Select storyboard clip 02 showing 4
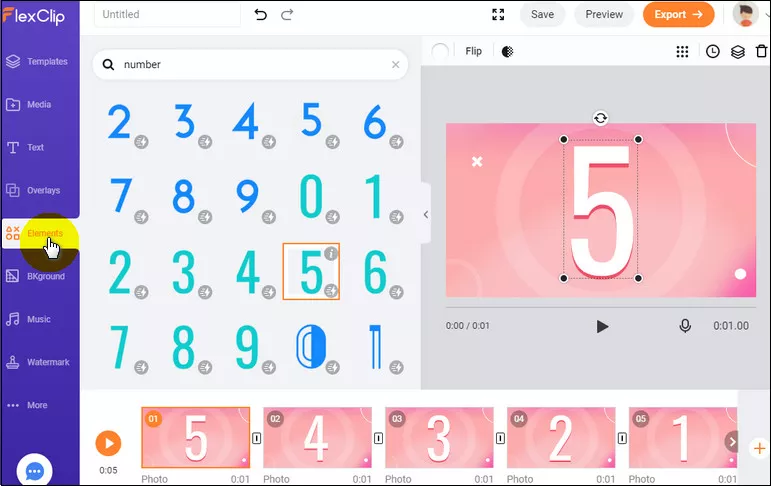 pos(318,437)
